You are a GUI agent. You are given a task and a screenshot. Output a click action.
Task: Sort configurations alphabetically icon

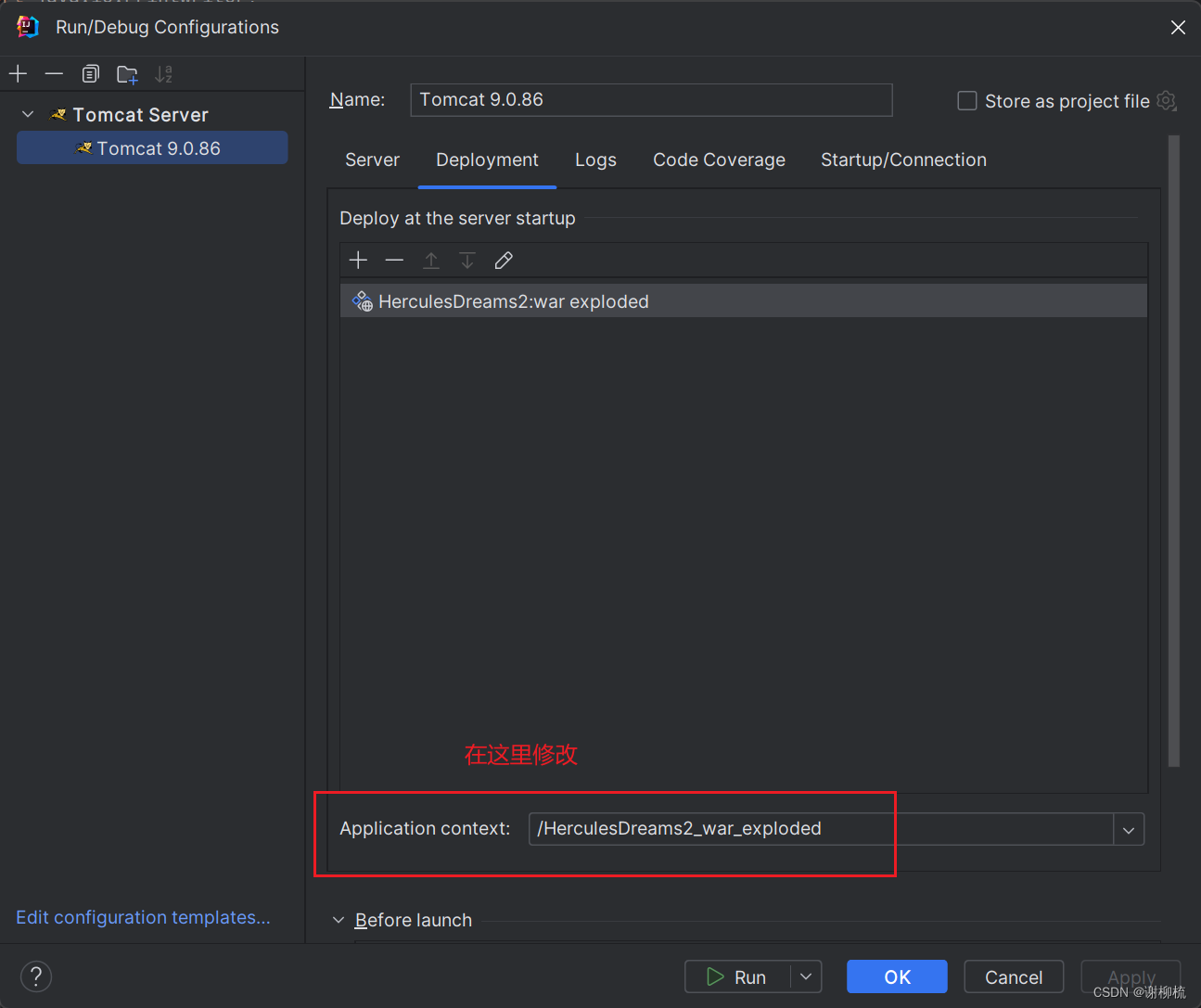(x=164, y=74)
